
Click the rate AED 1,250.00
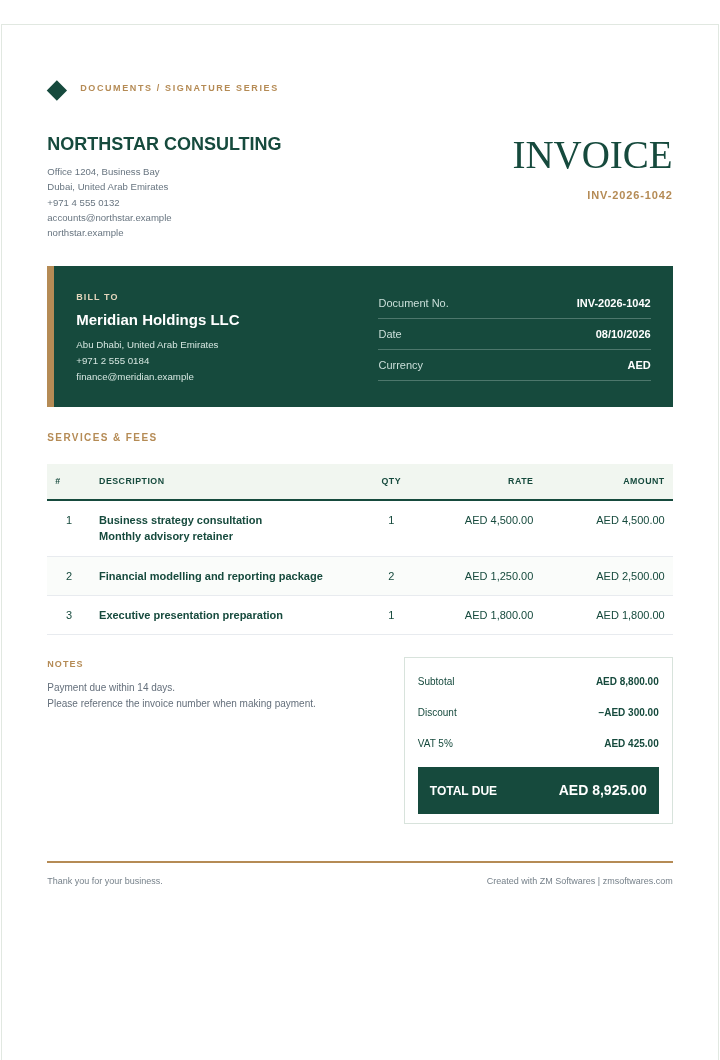[499, 576]
